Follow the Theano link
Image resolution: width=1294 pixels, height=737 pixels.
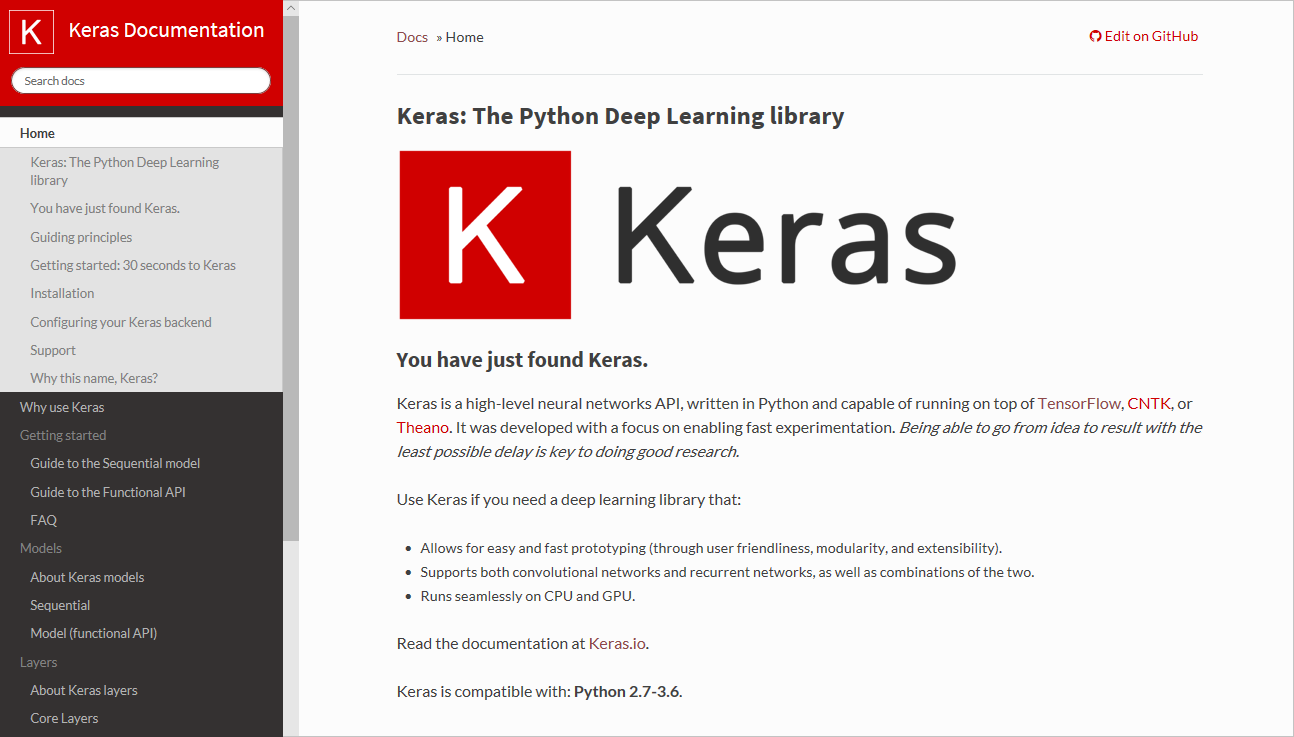424,427
